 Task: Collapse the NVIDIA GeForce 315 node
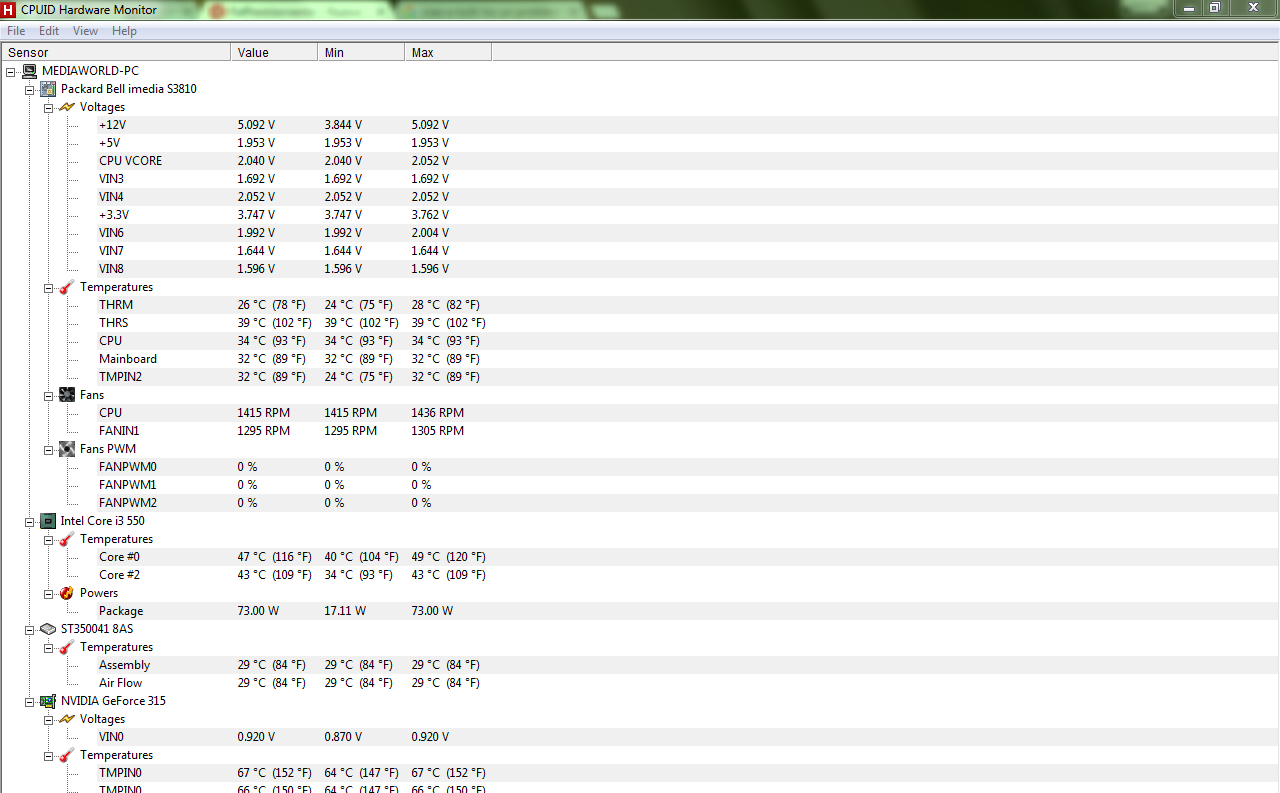pos(29,702)
